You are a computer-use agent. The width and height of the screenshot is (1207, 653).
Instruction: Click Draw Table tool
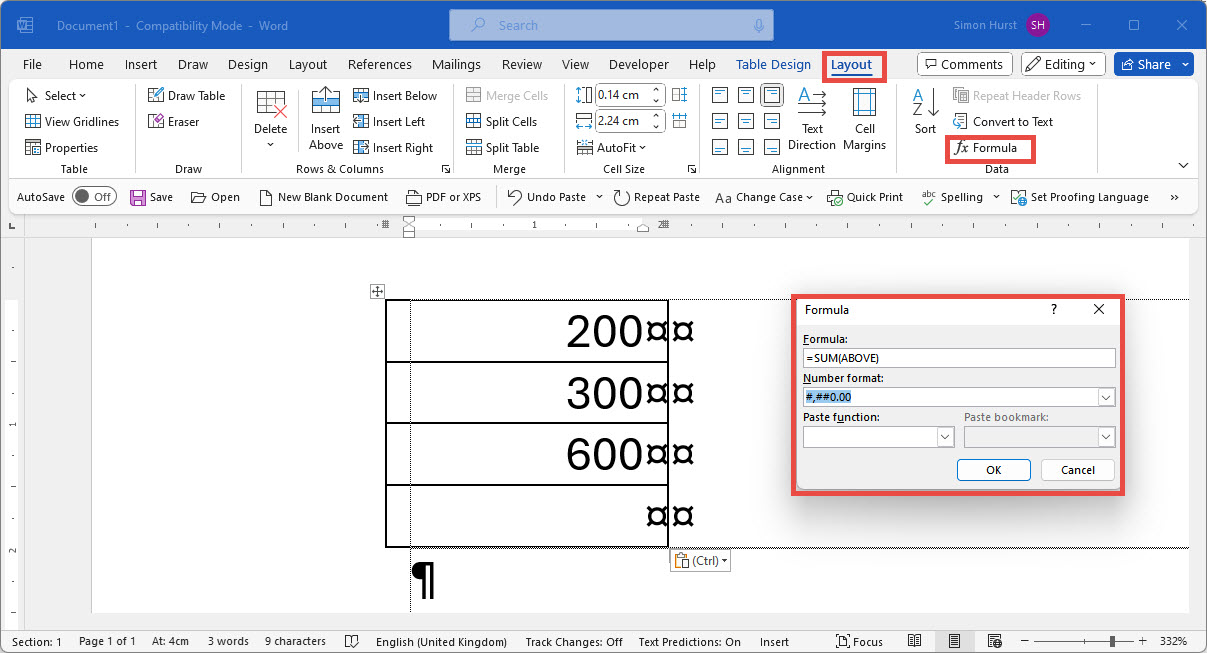(187, 96)
